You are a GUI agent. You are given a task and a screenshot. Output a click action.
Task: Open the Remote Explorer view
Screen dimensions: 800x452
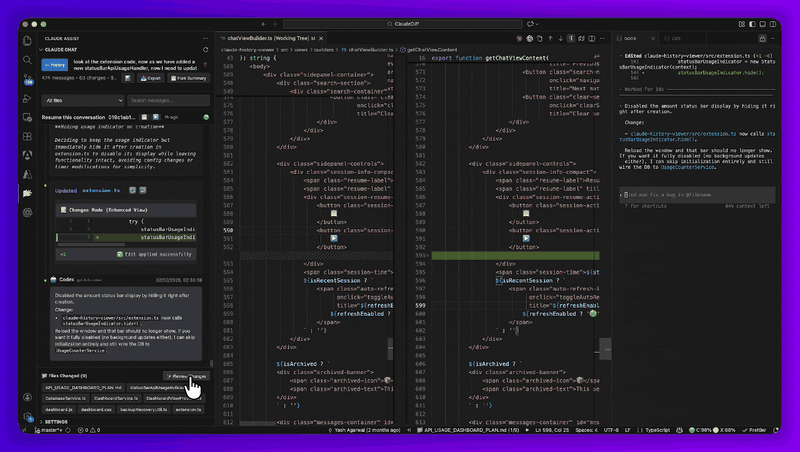[x=28, y=117]
